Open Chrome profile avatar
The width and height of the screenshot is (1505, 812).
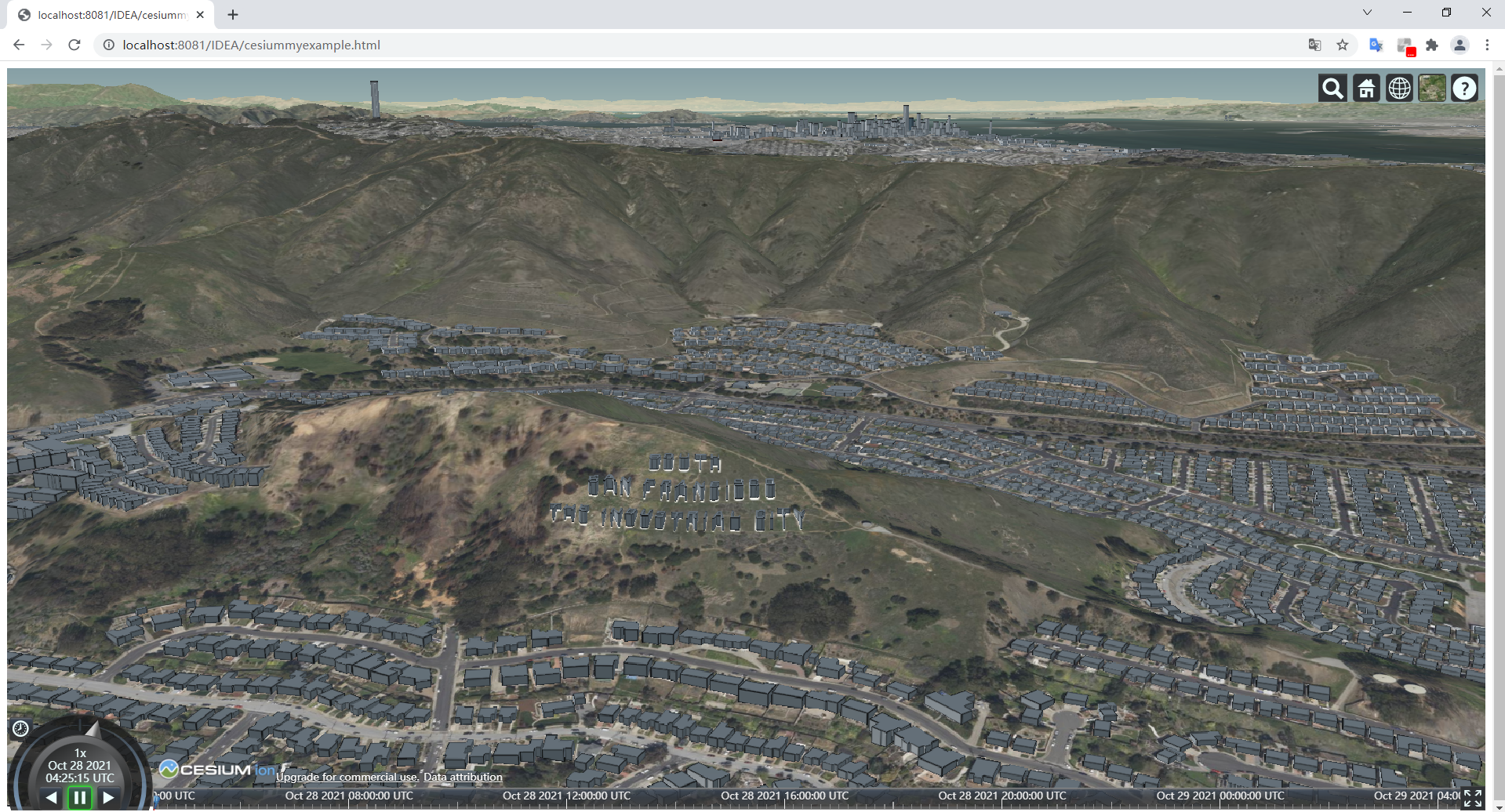[1460, 45]
